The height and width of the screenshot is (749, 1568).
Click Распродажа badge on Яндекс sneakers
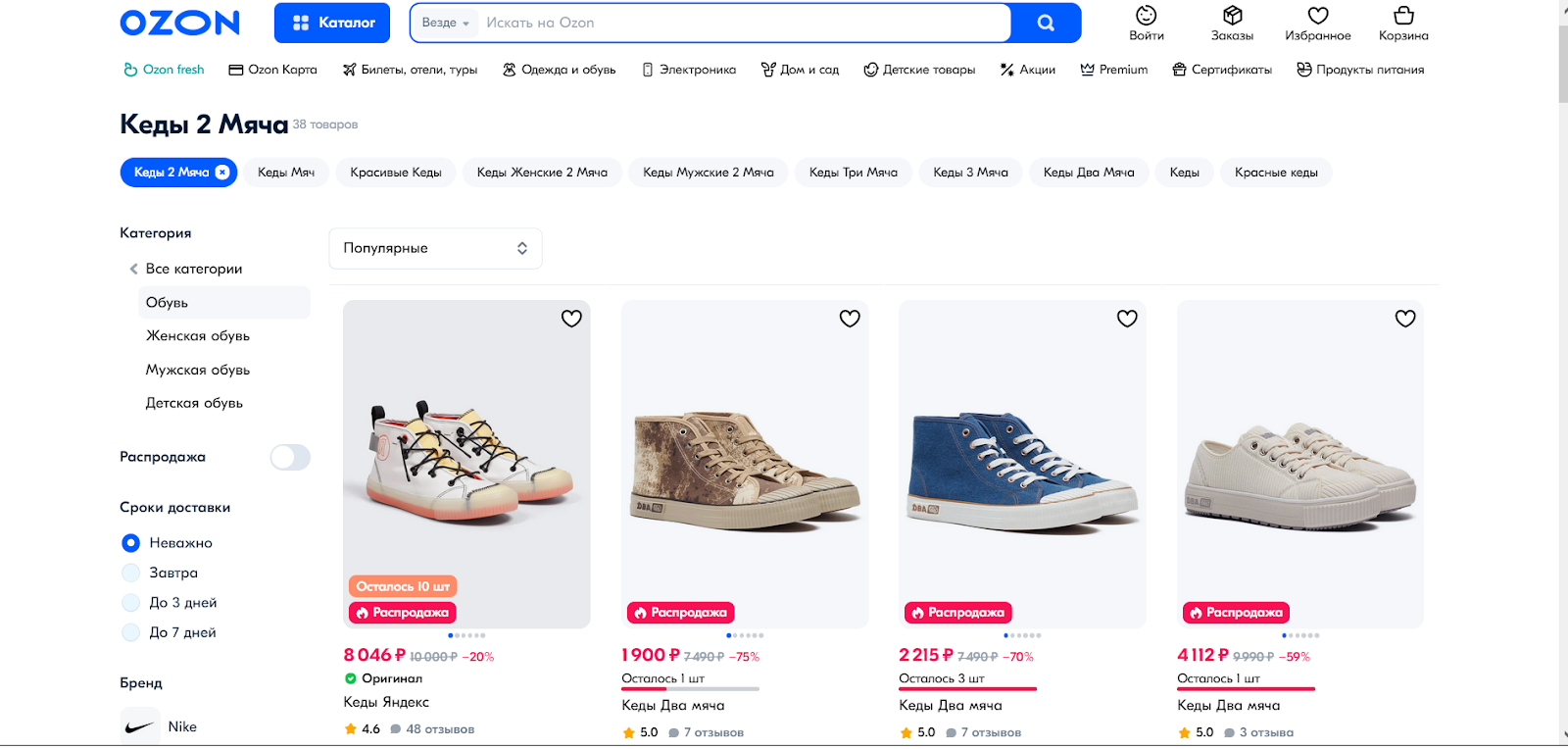click(x=403, y=613)
